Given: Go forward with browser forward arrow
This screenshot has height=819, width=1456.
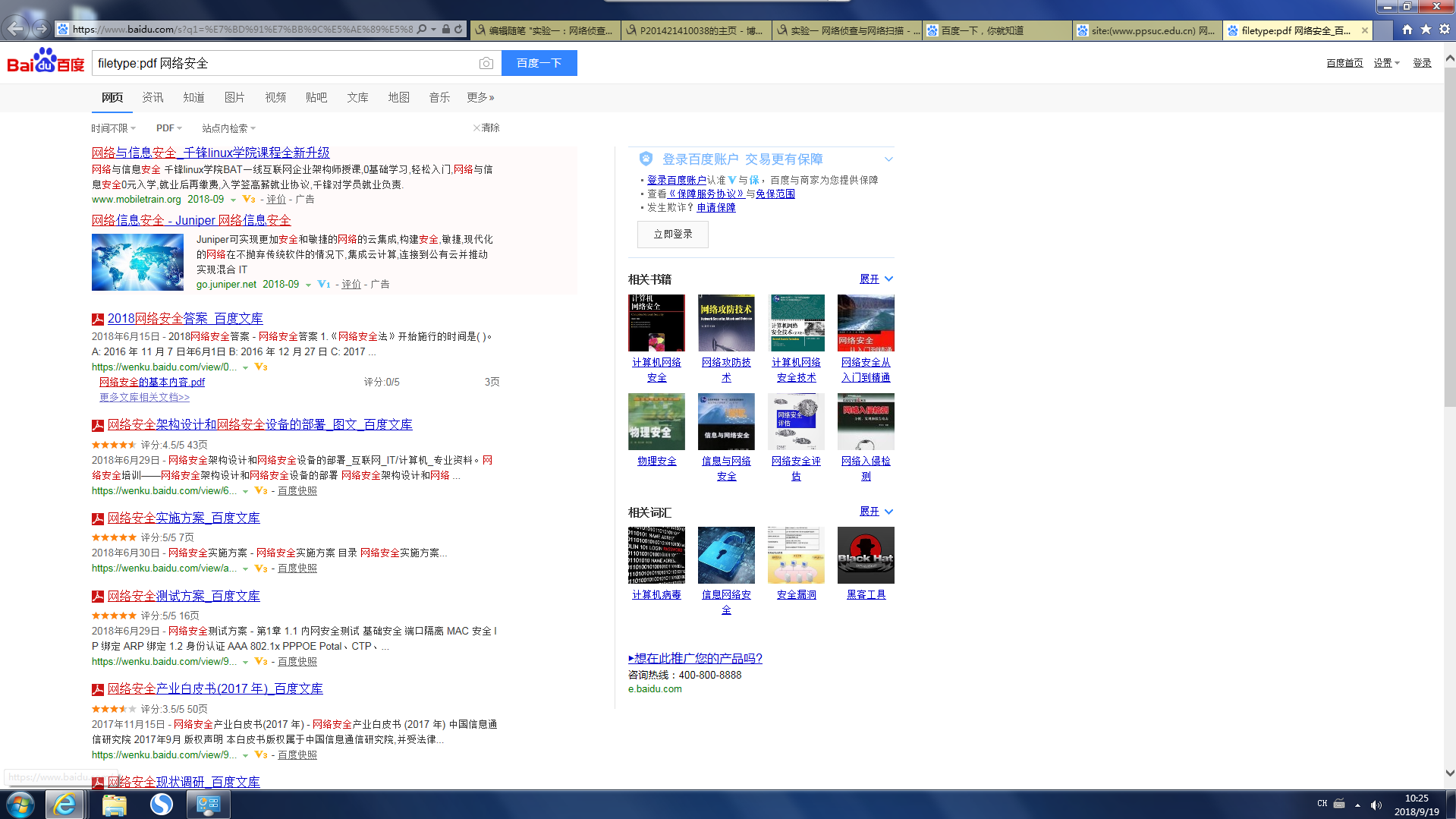Looking at the screenshot, I should [x=41, y=29].
